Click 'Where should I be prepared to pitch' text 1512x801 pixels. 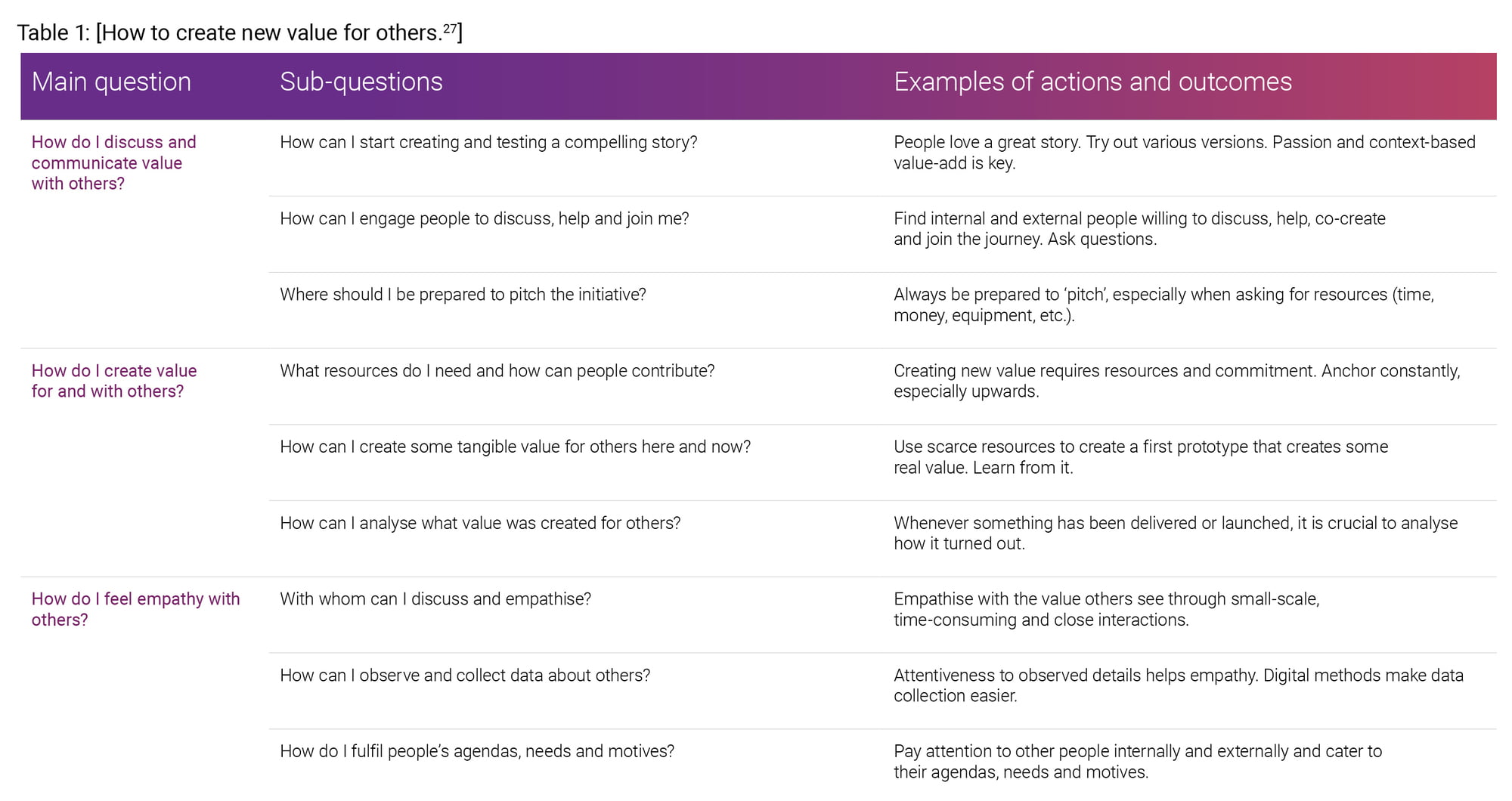click(x=463, y=295)
